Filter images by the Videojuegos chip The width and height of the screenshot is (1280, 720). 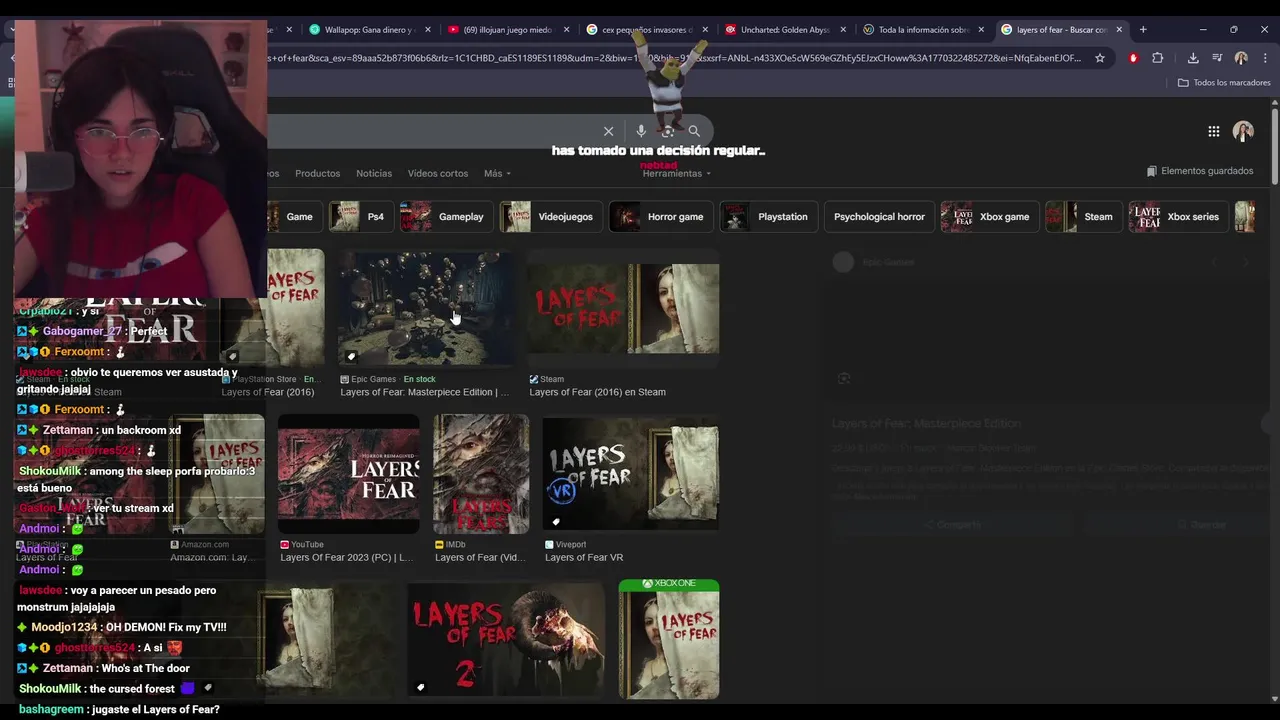click(x=550, y=216)
